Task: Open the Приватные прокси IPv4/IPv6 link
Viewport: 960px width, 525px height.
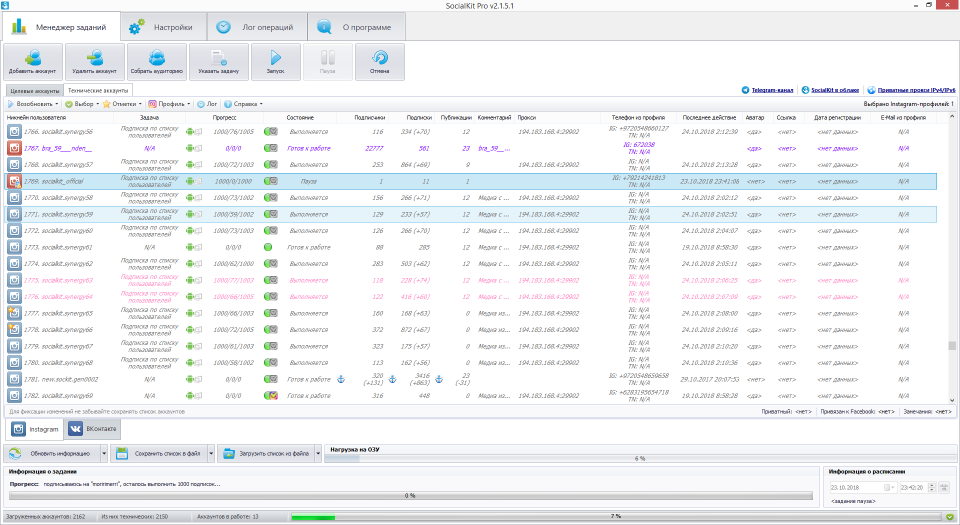Action: pos(916,90)
